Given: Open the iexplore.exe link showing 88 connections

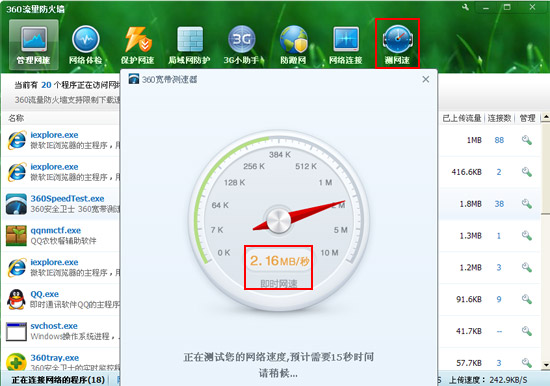Looking at the screenshot, I should (x=54, y=135).
